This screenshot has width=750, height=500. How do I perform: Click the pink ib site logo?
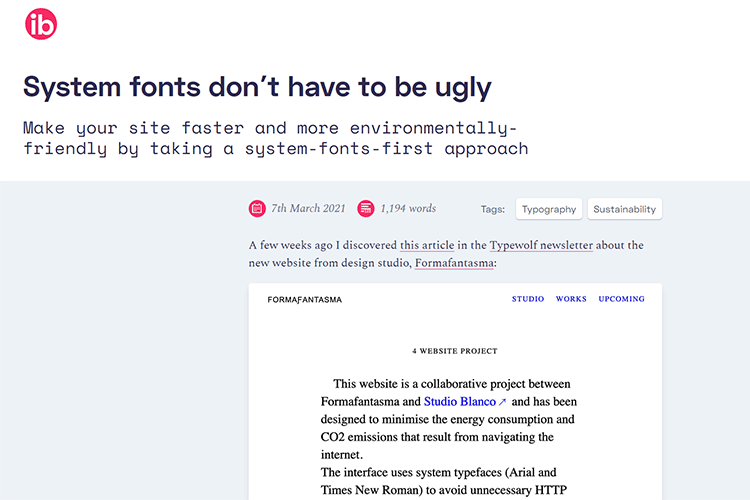point(41,24)
